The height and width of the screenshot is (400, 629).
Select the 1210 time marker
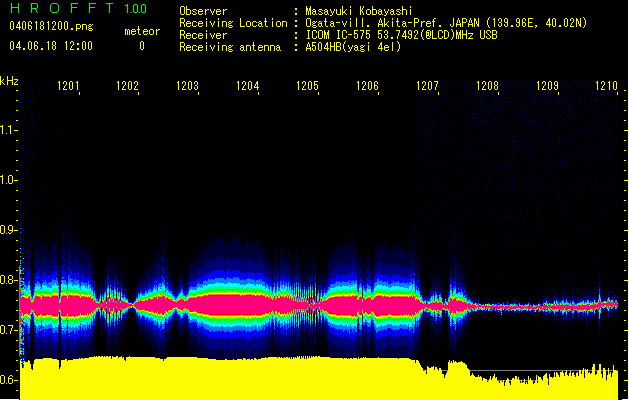tap(606, 87)
